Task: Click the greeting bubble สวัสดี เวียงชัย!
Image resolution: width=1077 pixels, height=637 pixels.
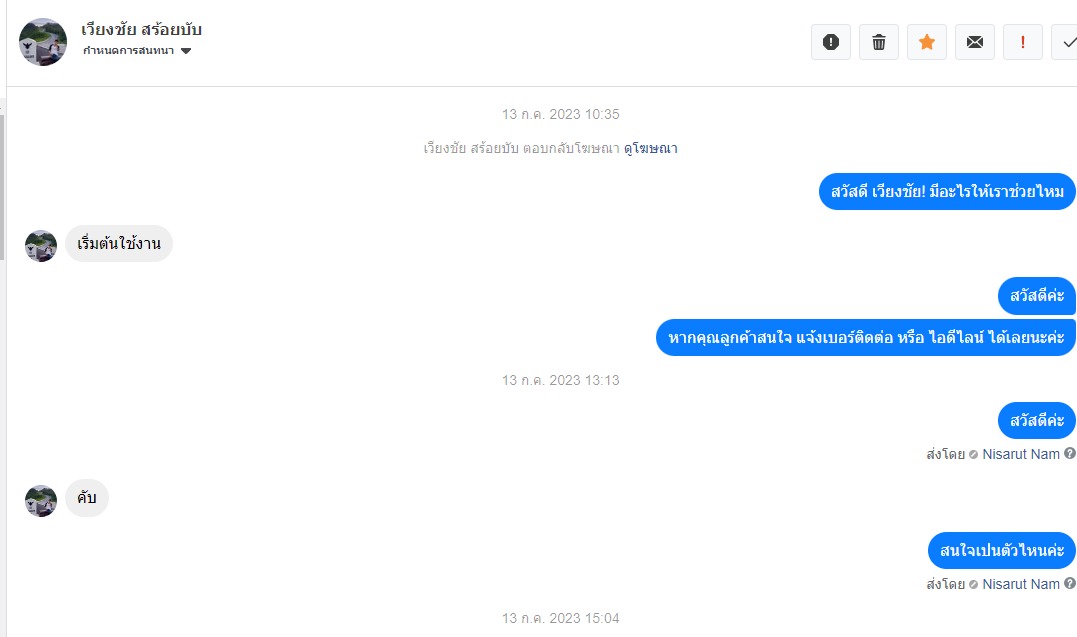Action: pos(947,191)
